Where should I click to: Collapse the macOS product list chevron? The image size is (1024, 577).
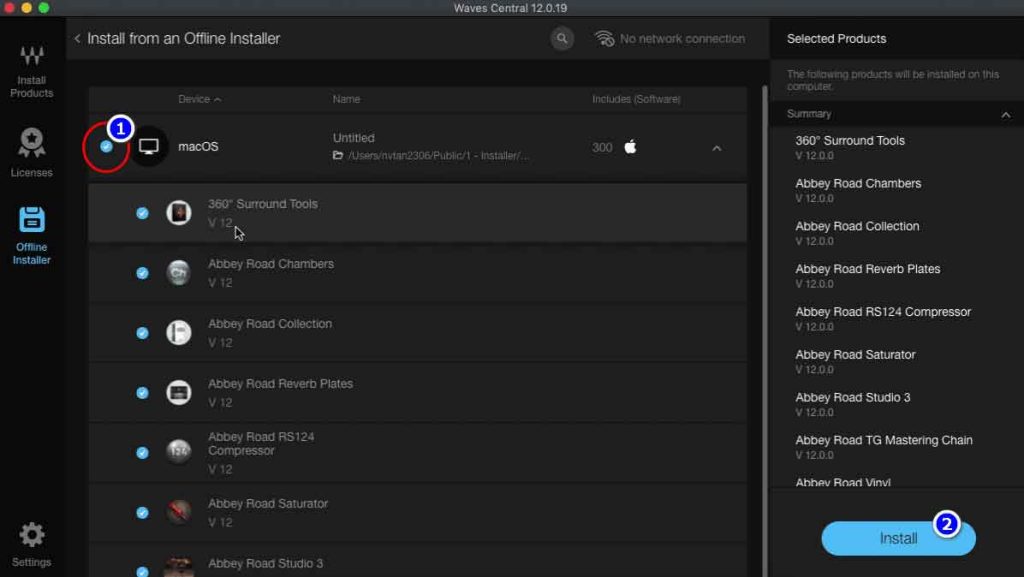coord(716,148)
